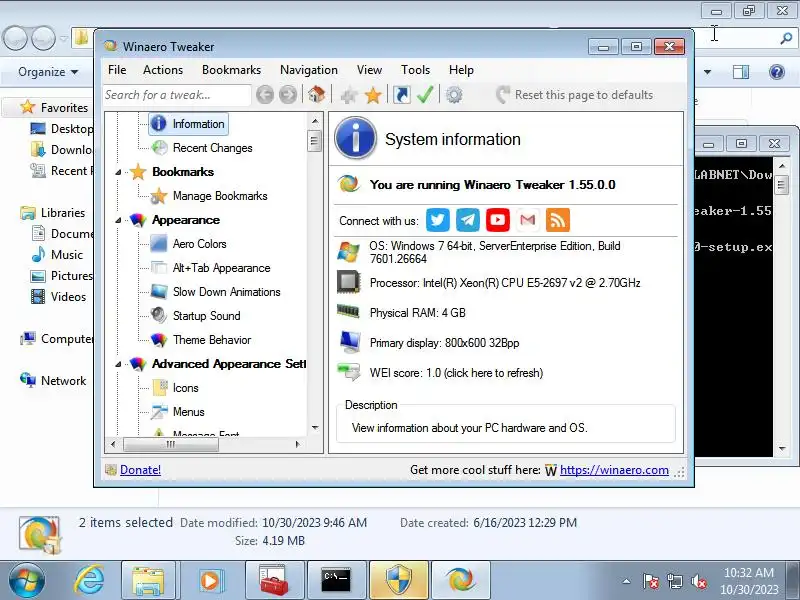Go to the Home page icon
800x600 pixels.
[x=316, y=94]
